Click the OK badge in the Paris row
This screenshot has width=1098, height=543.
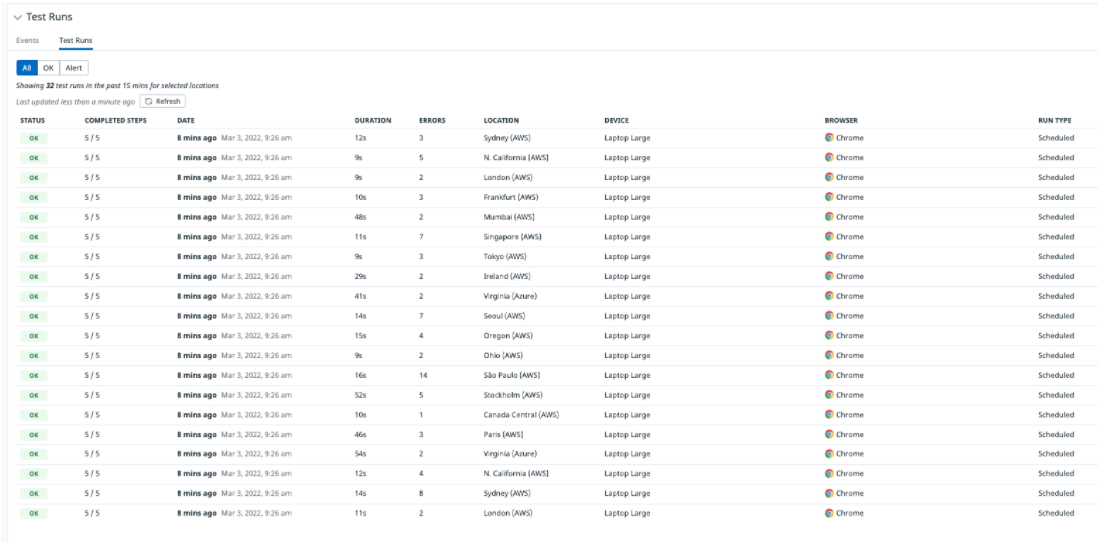tap(34, 434)
